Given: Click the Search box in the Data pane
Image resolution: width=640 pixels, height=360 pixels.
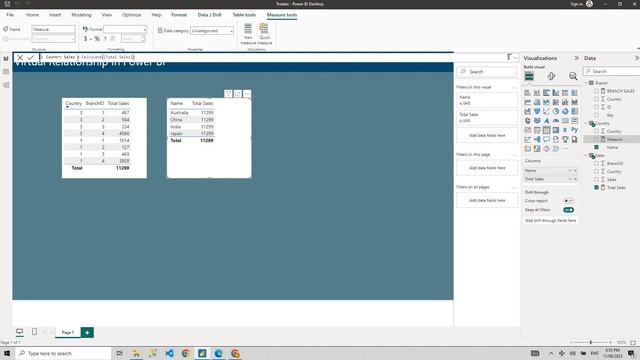Looking at the screenshot, I should [x=612, y=71].
